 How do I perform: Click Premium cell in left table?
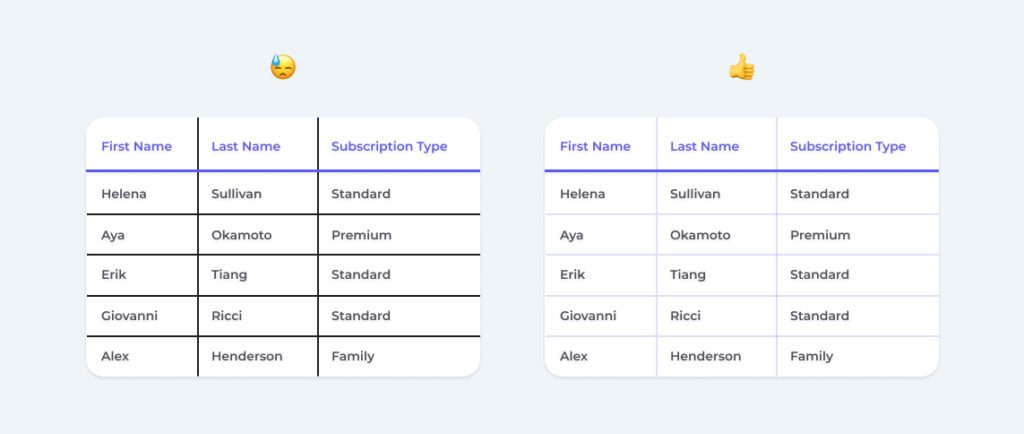pyautogui.click(x=361, y=235)
